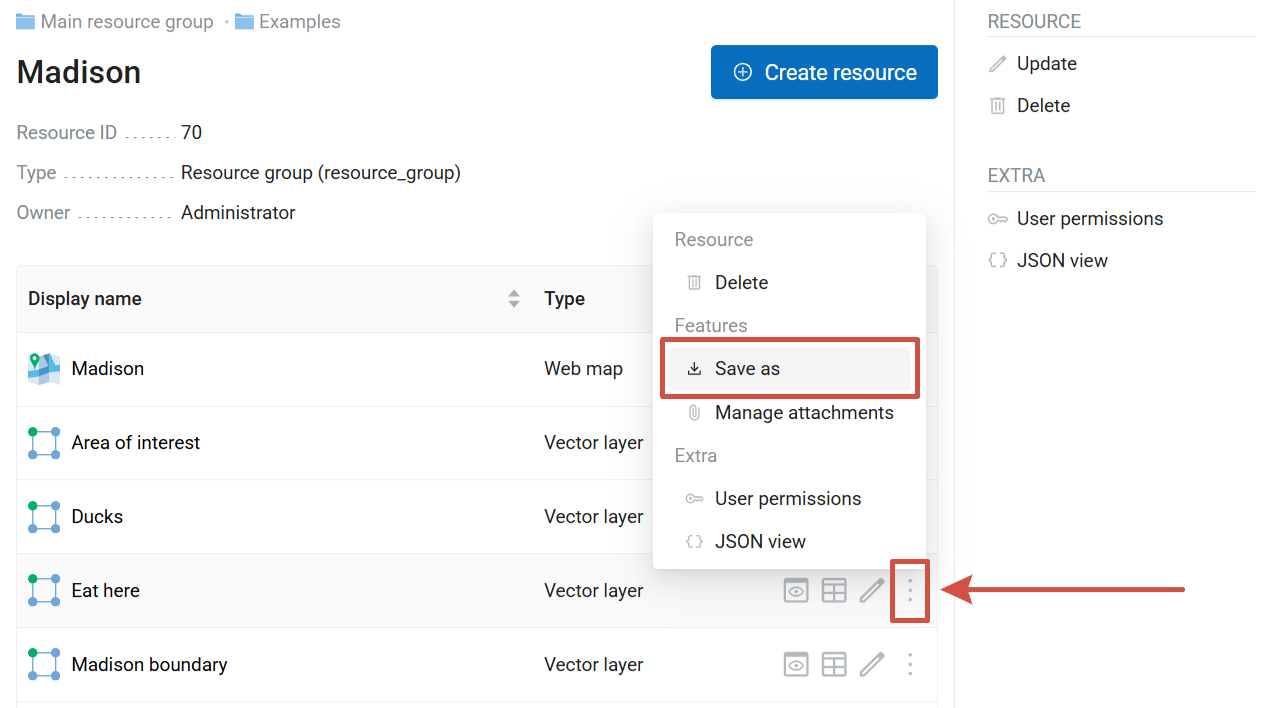Click pencil edit icon for Madison boundary

point(872,664)
